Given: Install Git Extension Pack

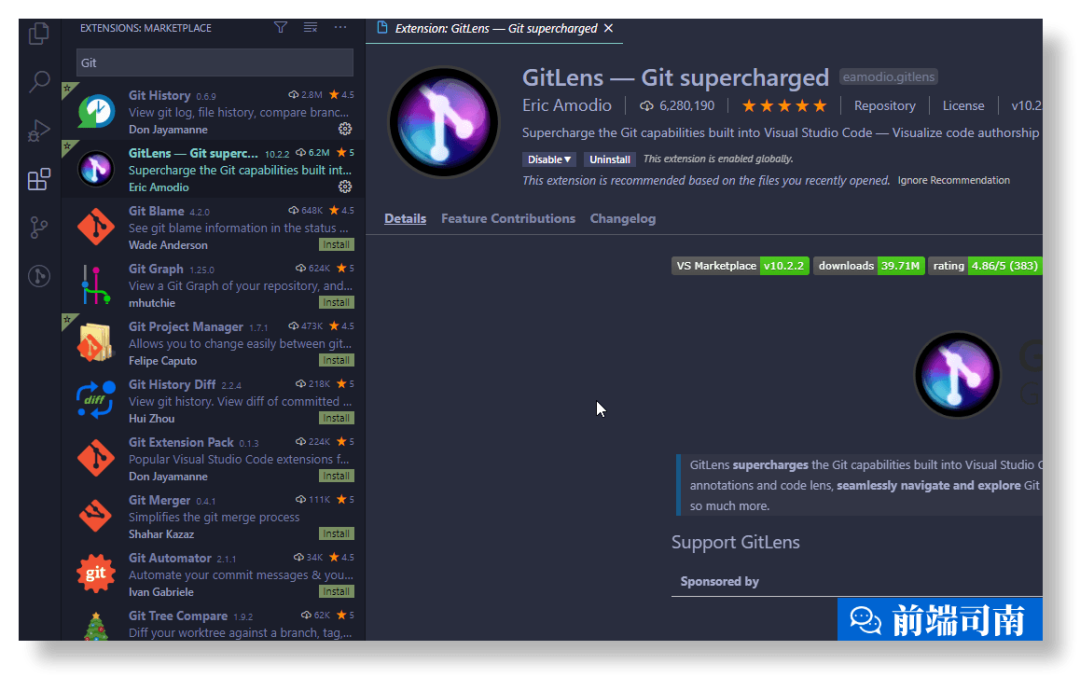Looking at the screenshot, I should coord(337,476).
